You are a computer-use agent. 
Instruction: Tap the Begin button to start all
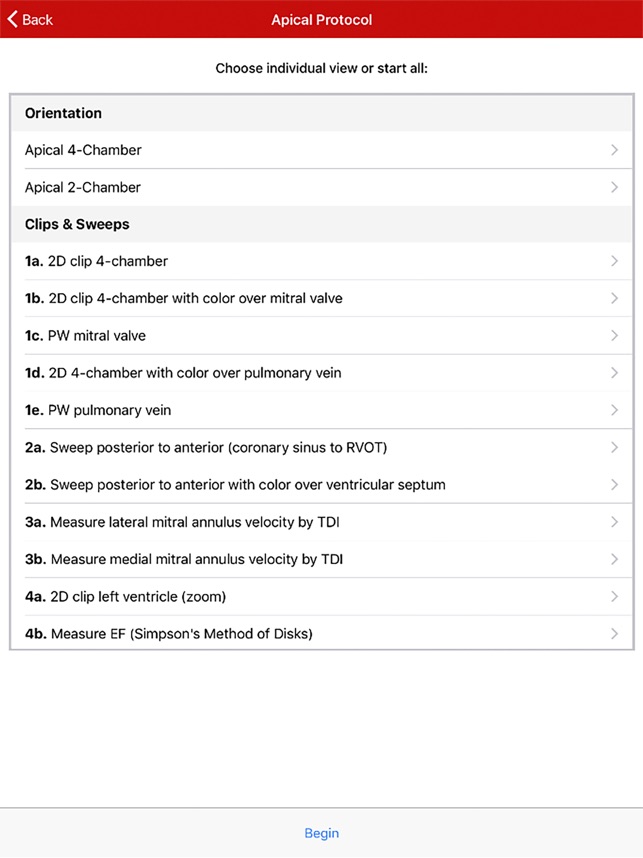pos(321,833)
